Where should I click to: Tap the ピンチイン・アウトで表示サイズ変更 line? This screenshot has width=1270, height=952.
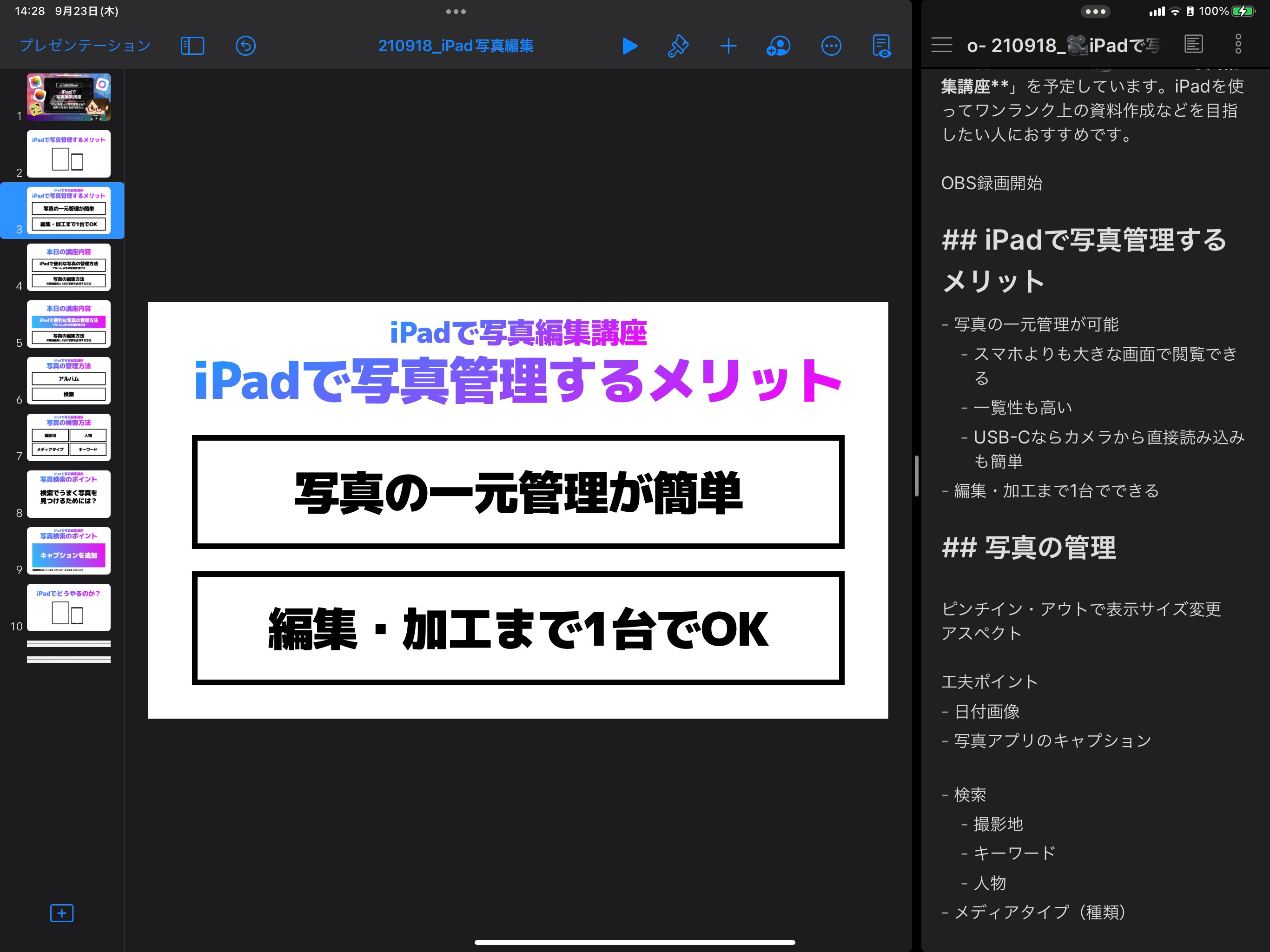1081,609
